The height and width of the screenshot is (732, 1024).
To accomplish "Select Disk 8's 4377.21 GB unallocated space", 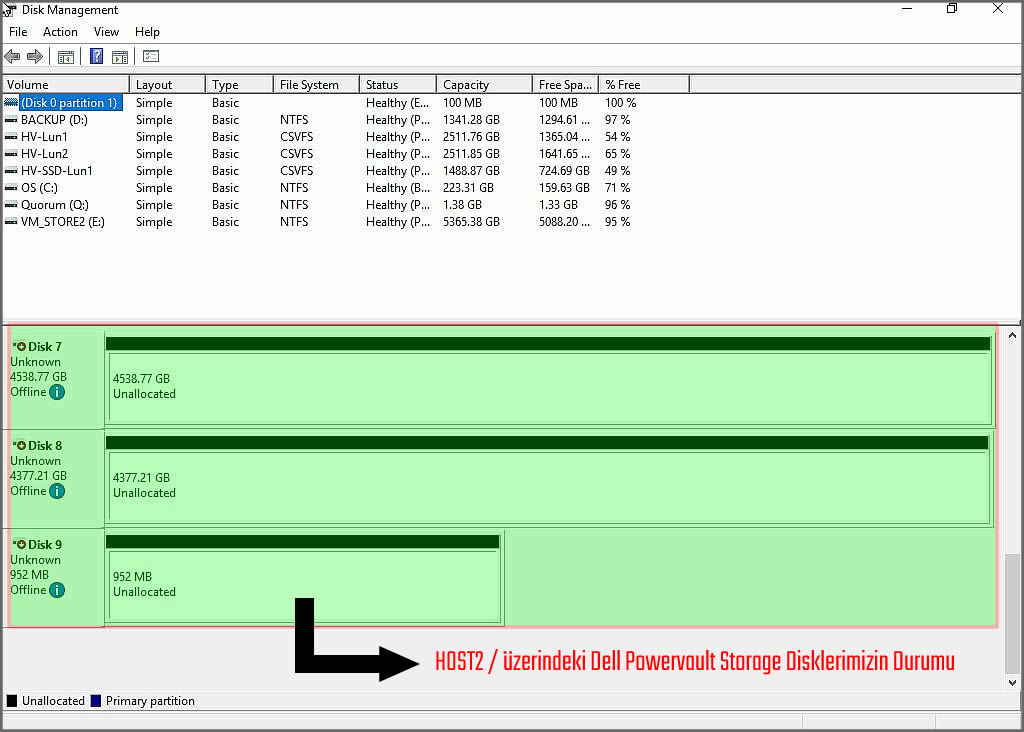I will 547,486.
